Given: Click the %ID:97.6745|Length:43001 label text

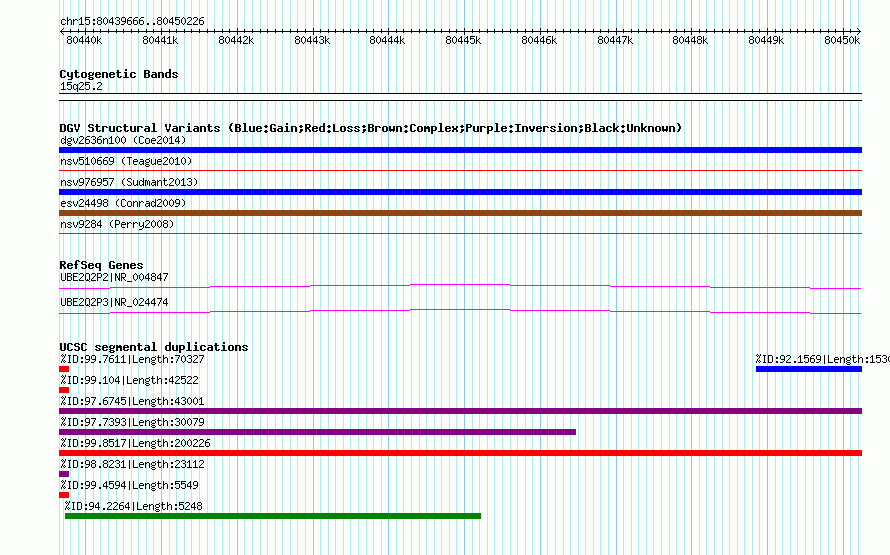Looking at the screenshot, I should pyautogui.click(x=132, y=401).
